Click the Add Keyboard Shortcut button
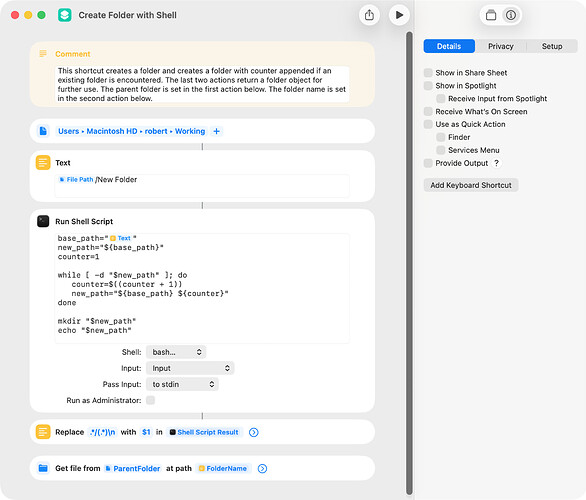The image size is (586, 500). click(x=471, y=185)
